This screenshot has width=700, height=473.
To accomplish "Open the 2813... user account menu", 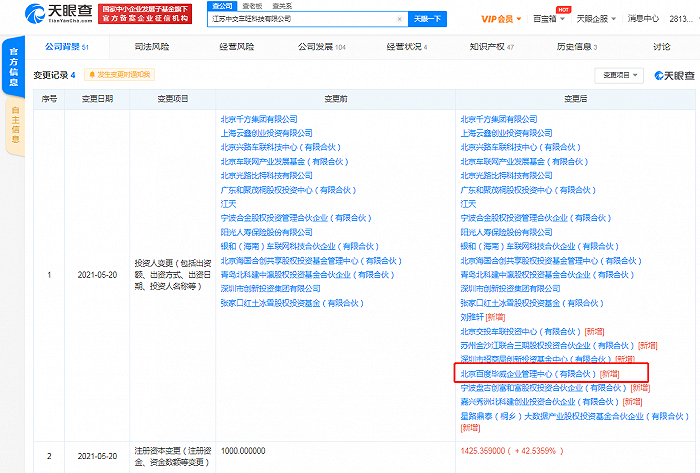I will click(x=681, y=19).
